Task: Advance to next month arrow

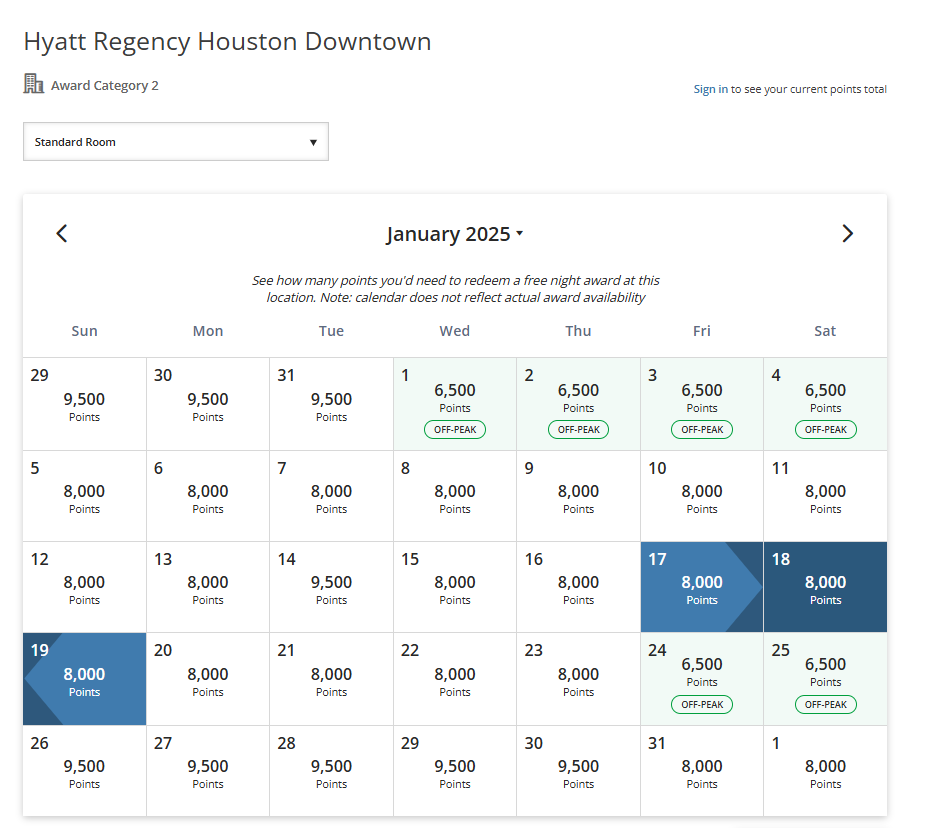Action: coord(848,233)
